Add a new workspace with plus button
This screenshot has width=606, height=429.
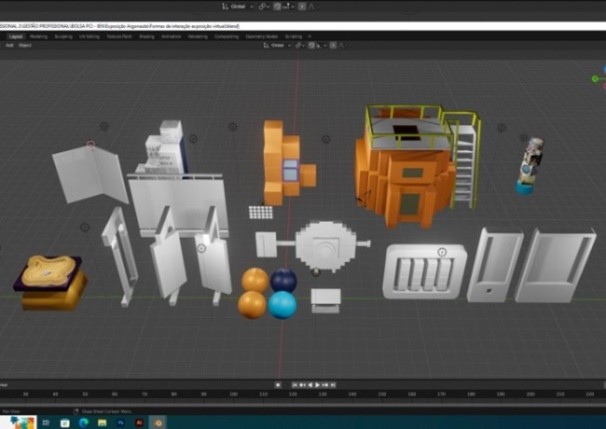pos(309,36)
